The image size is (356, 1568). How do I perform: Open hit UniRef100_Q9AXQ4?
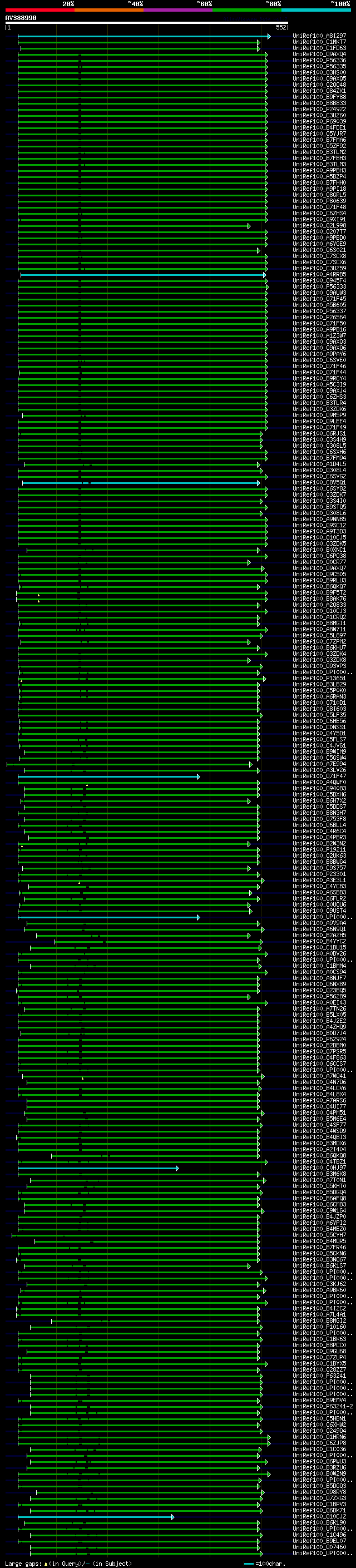tap(319, 54)
